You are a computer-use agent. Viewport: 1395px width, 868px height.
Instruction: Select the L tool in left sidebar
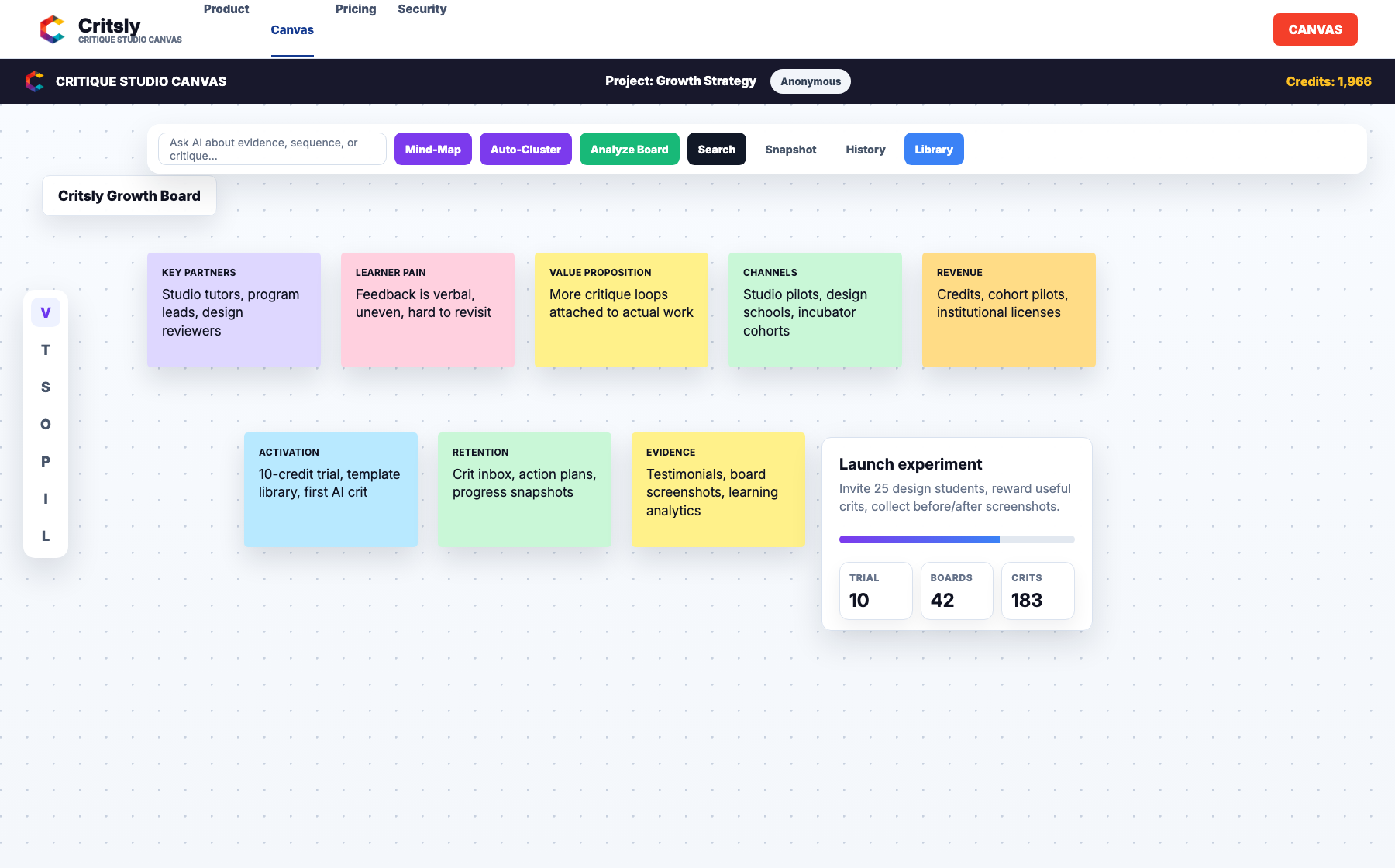[46, 536]
